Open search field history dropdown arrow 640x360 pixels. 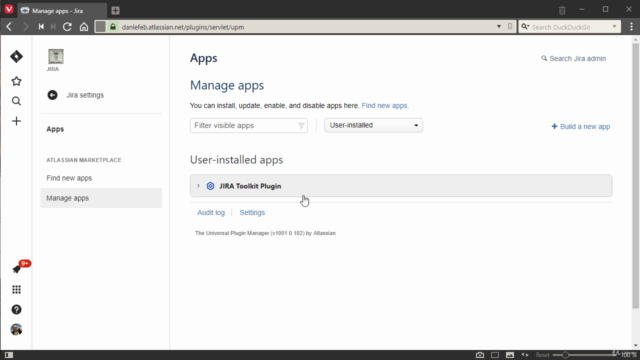614,27
